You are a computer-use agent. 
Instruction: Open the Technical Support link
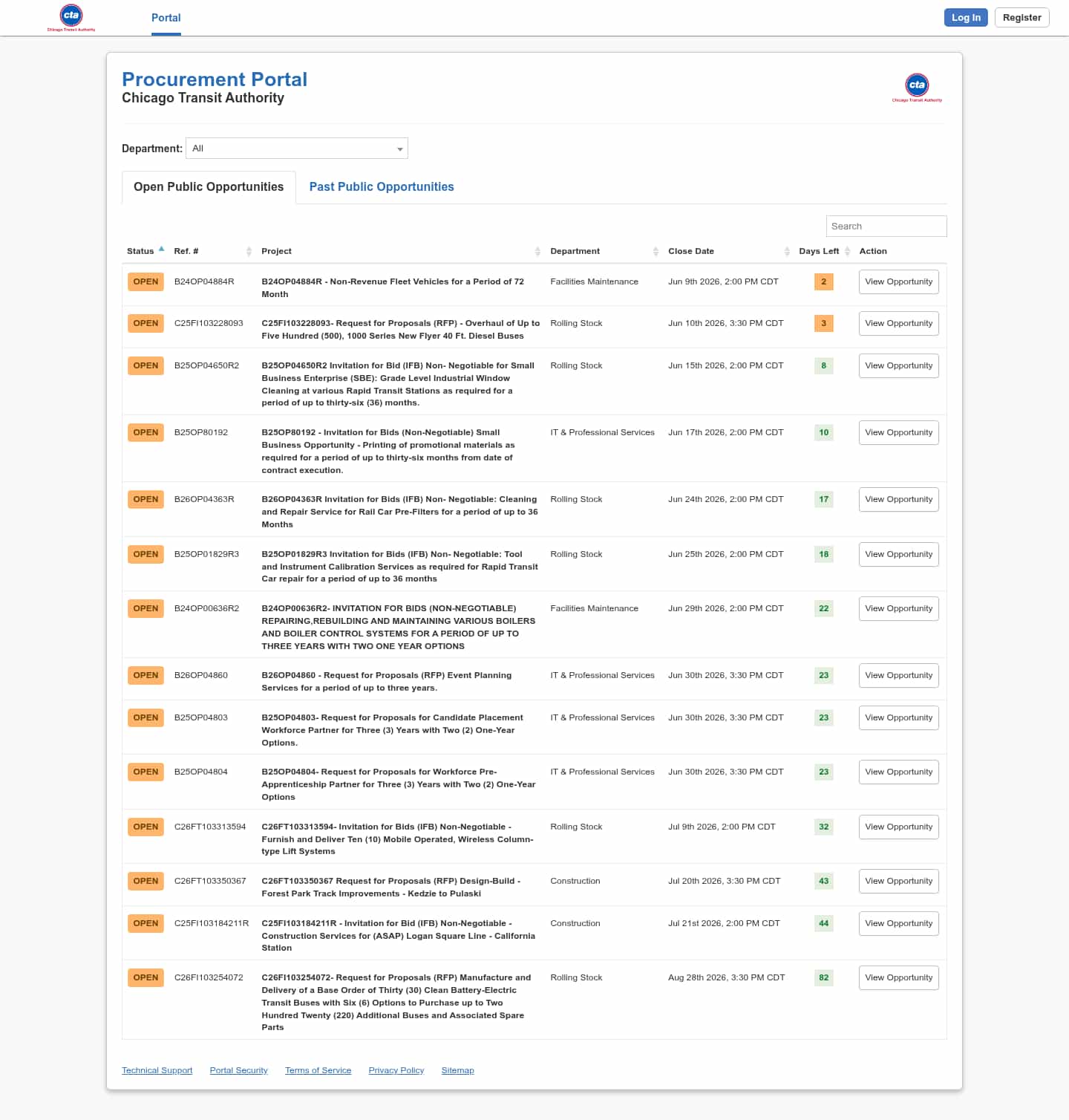pyautogui.click(x=157, y=1071)
